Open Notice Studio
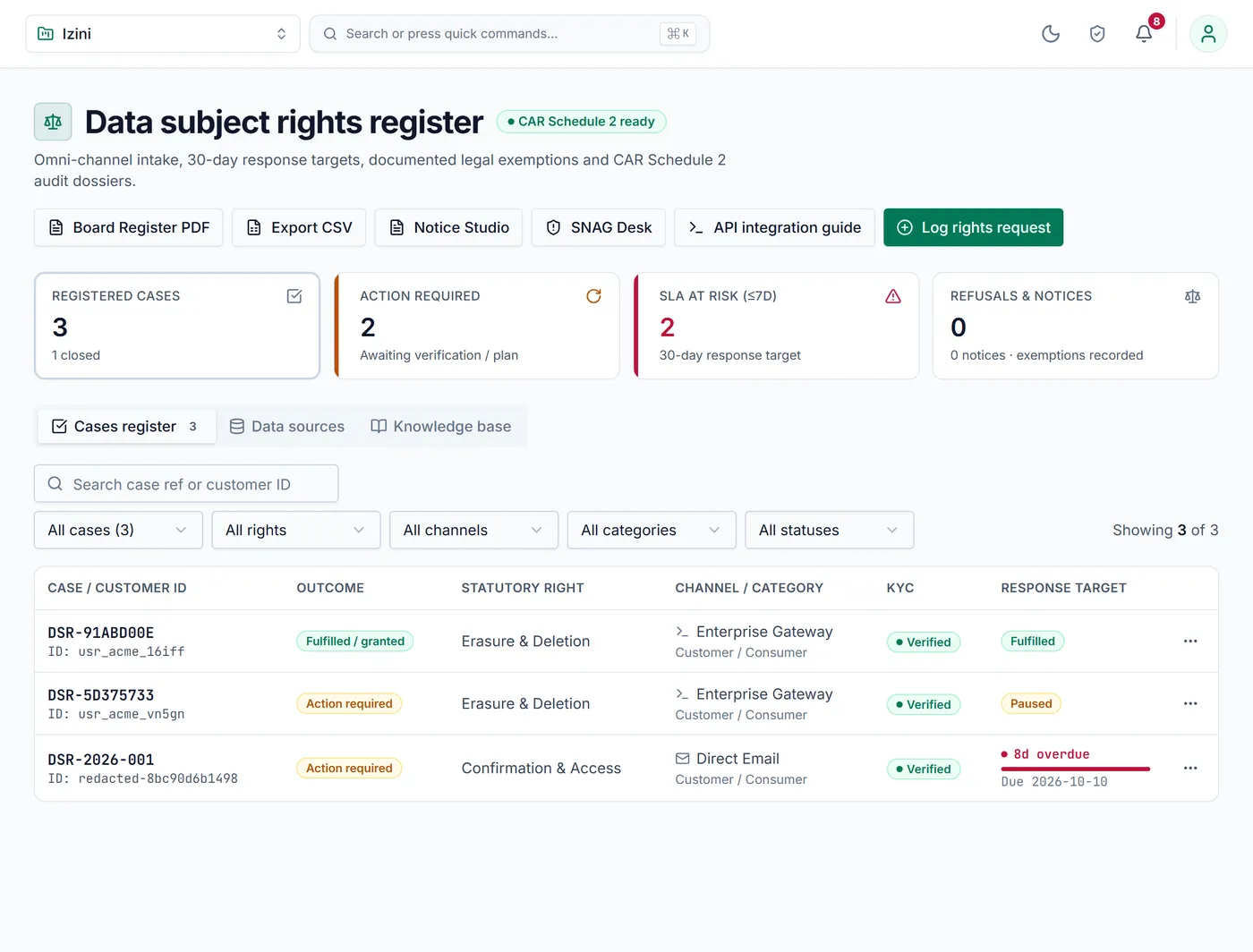 coord(448,227)
